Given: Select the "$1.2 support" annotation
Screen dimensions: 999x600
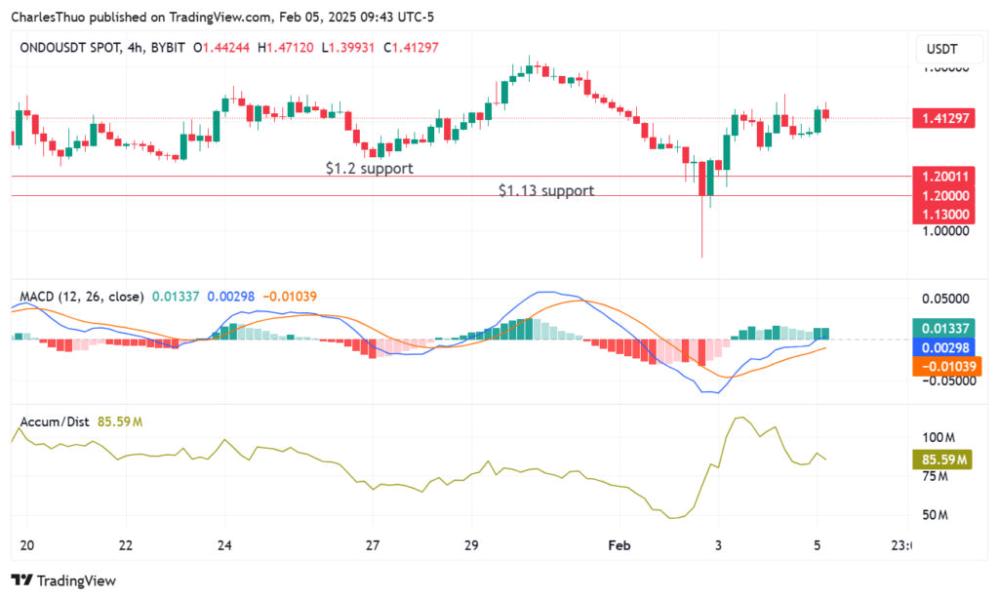Looking at the screenshot, I should coord(369,168).
